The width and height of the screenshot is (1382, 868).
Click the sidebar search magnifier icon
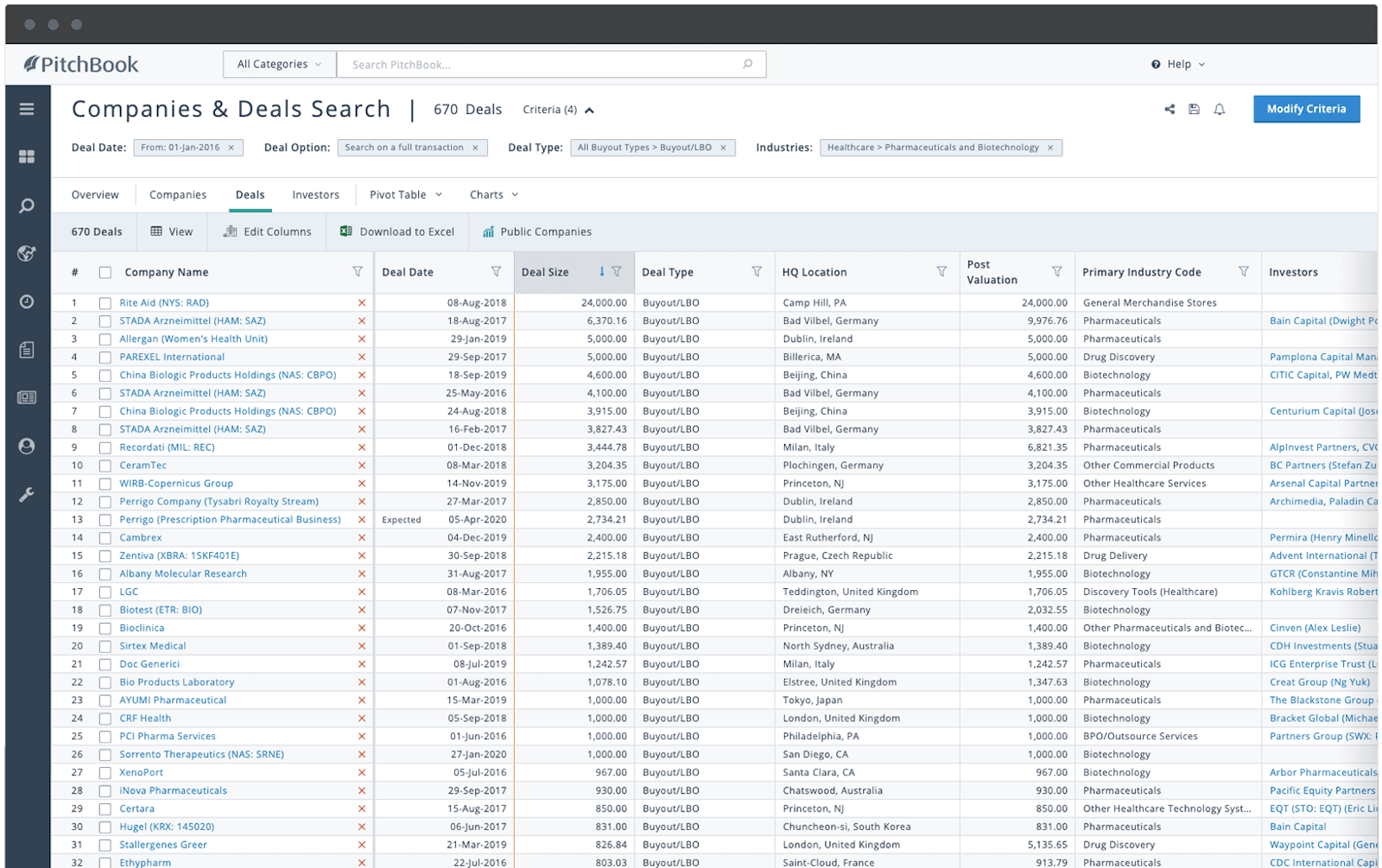coord(27,206)
